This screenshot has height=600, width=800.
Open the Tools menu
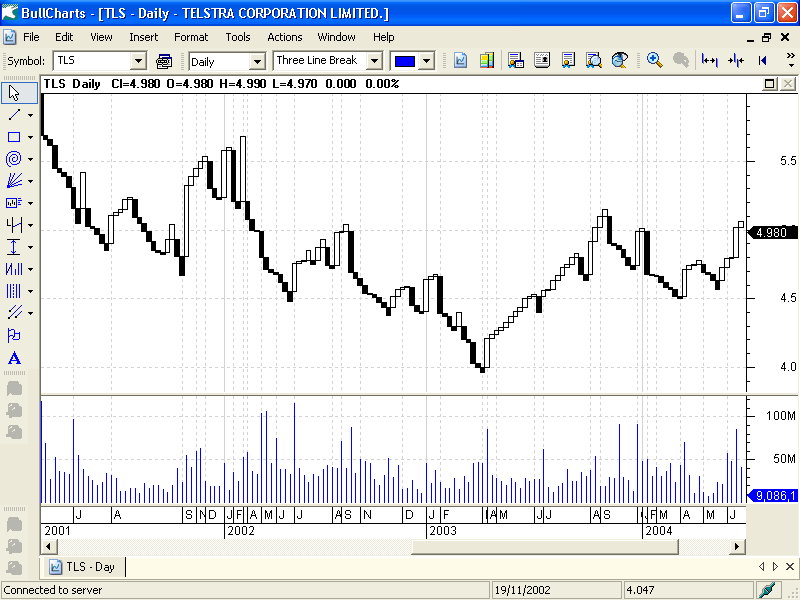[238, 37]
